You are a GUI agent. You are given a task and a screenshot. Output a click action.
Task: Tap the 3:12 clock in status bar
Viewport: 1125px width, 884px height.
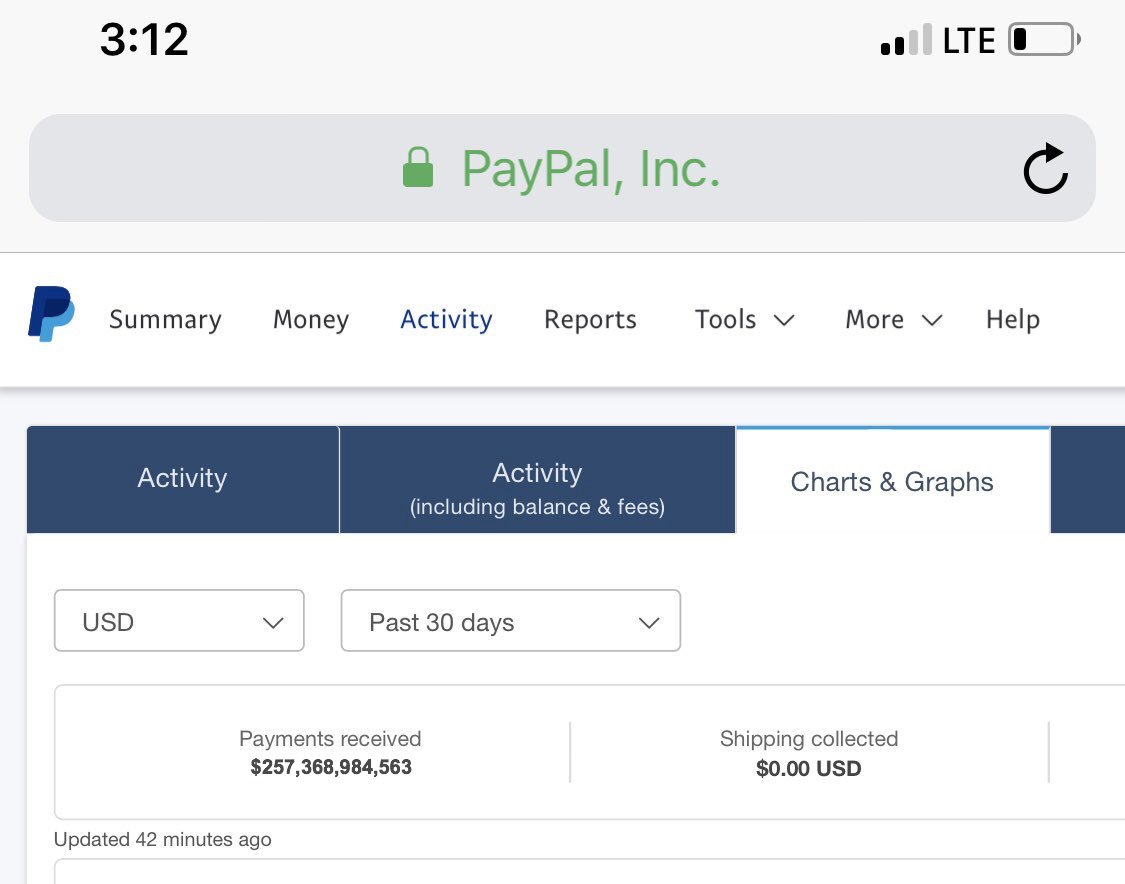pyautogui.click(x=144, y=39)
